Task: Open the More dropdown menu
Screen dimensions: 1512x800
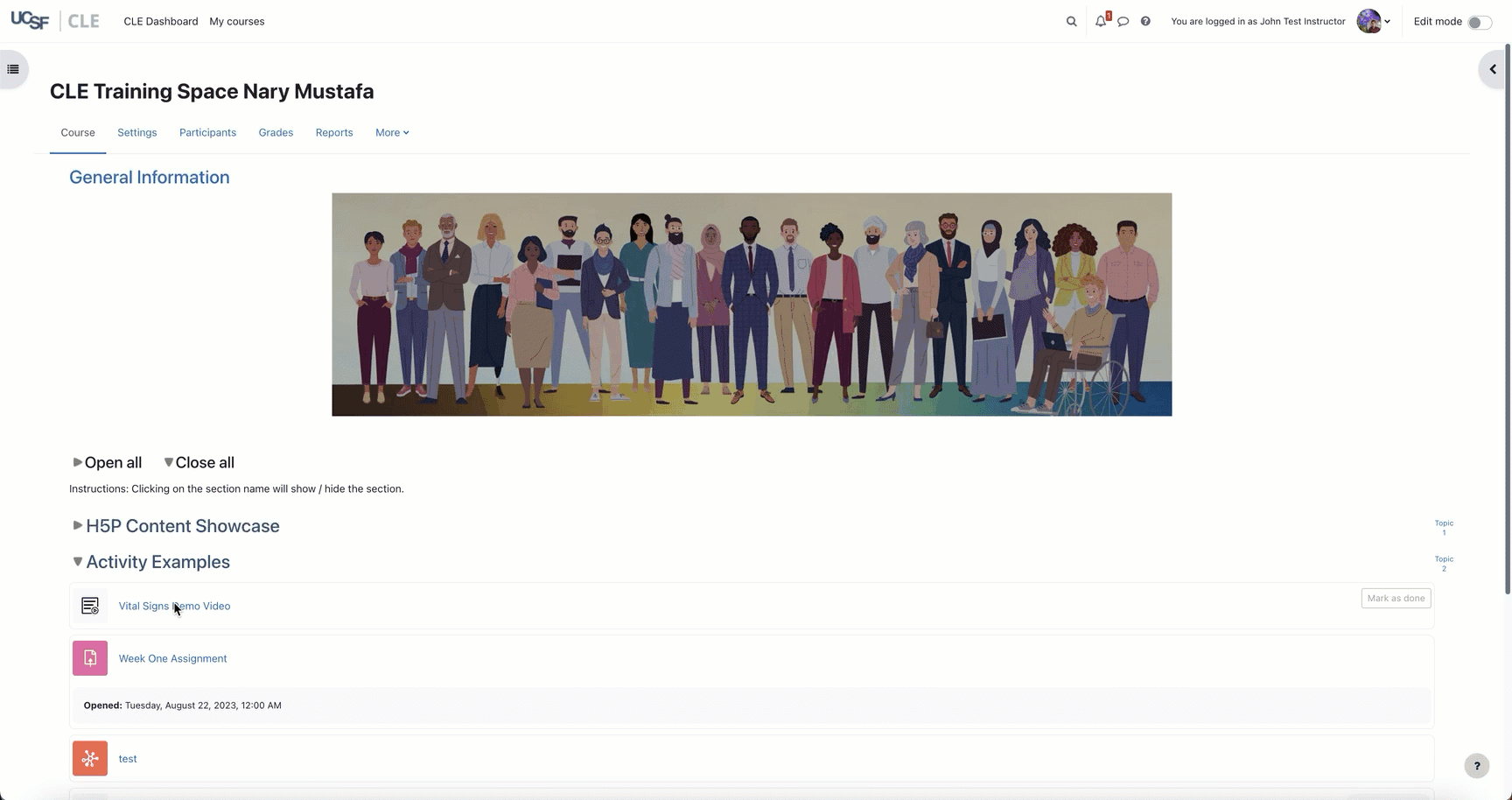Action: point(392,133)
